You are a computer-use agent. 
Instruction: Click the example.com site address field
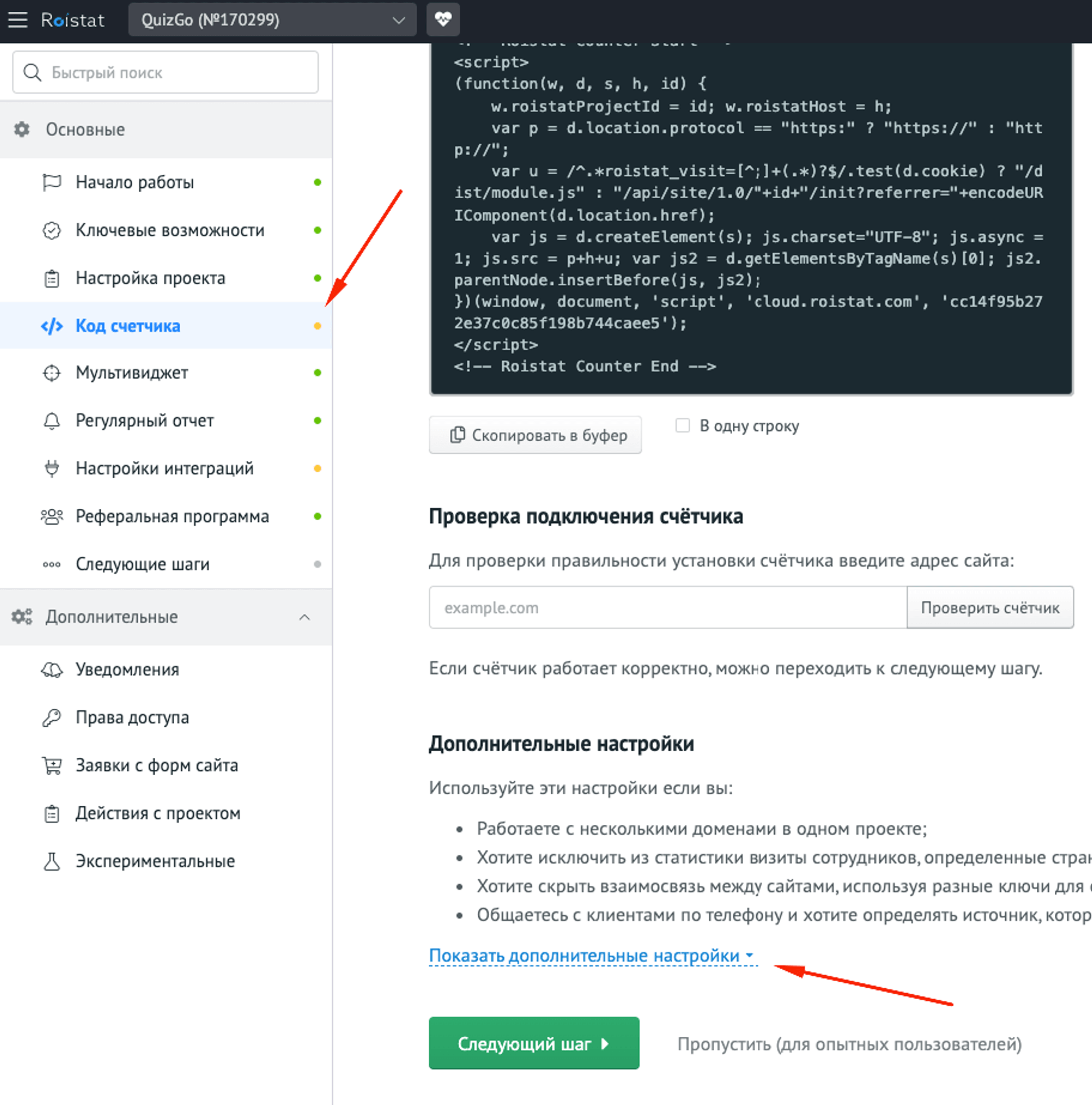(x=667, y=608)
